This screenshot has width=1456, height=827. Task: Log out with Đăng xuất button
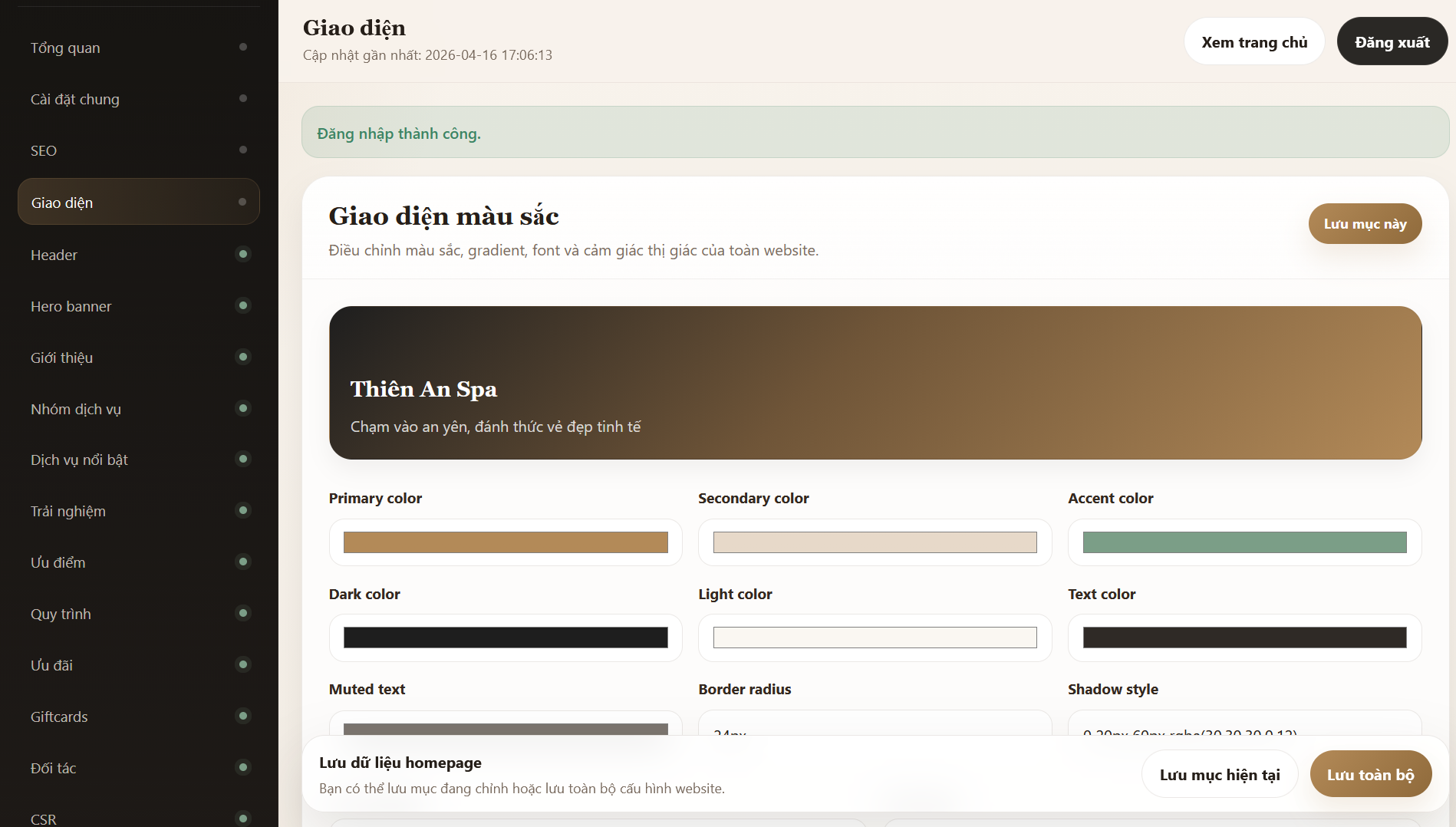(x=1392, y=42)
